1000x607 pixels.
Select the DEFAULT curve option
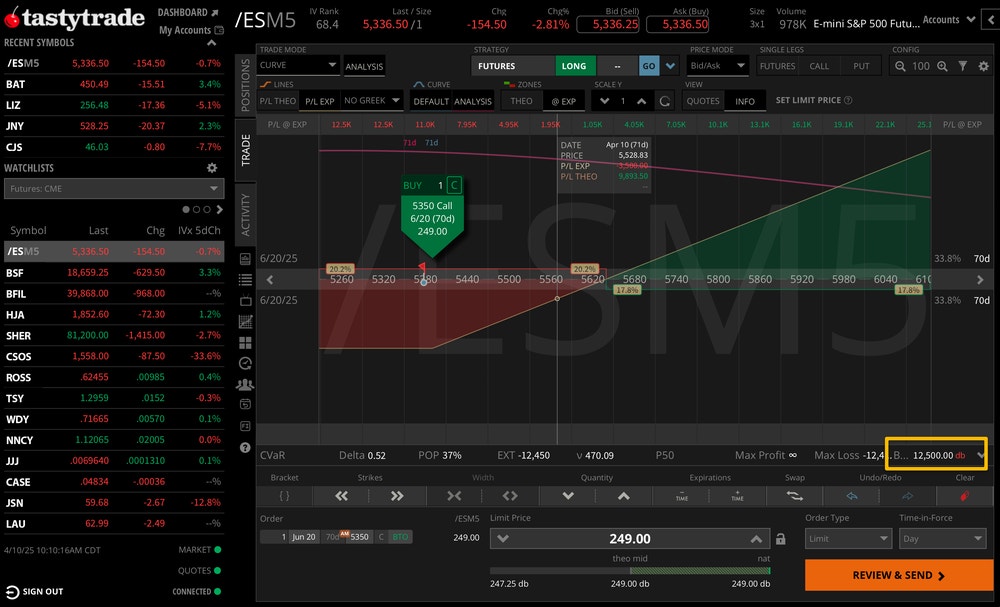(431, 101)
